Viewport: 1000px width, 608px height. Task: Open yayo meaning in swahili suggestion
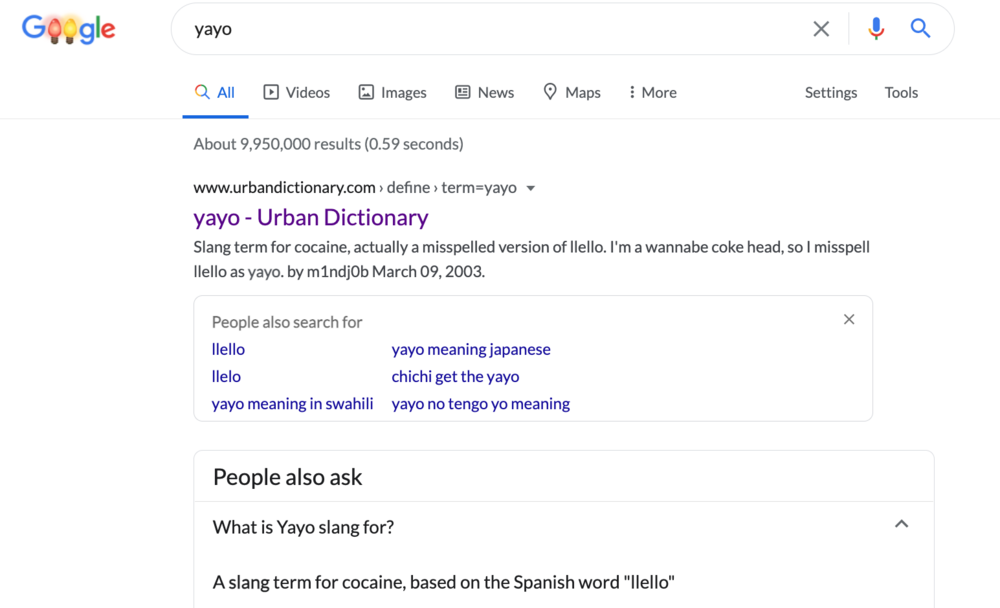pos(293,404)
